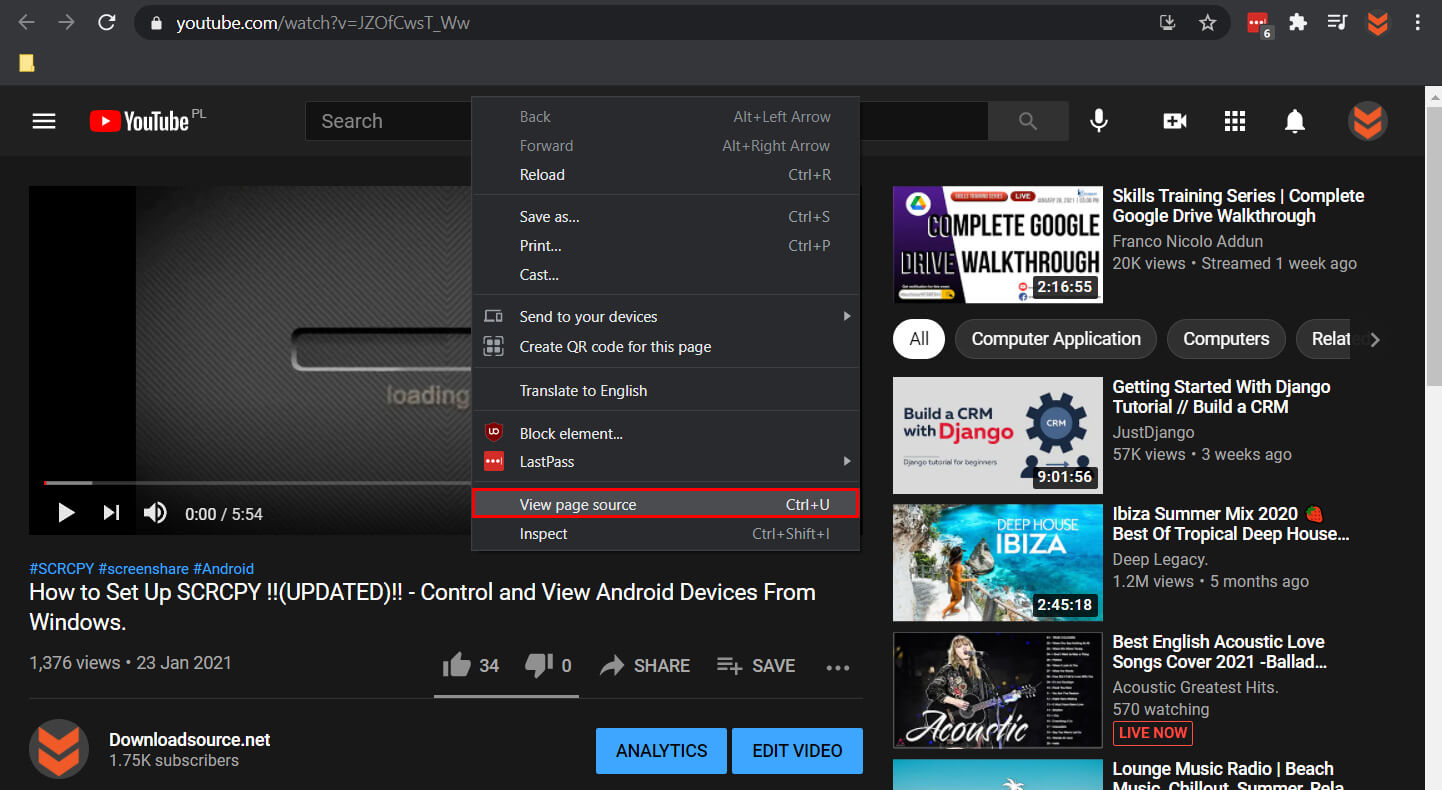Open the YouTube apps grid icon
The height and width of the screenshot is (790, 1442).
coord(1235,121)
